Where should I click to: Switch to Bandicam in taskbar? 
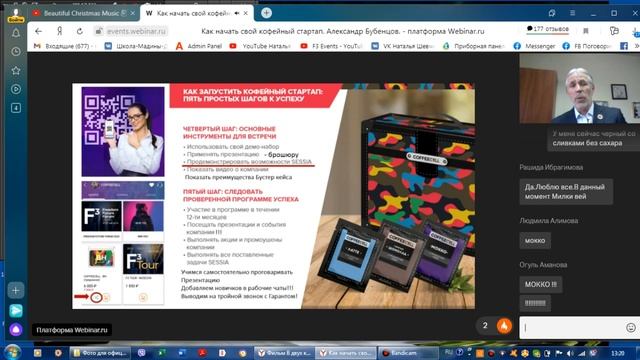click(408, 353)
